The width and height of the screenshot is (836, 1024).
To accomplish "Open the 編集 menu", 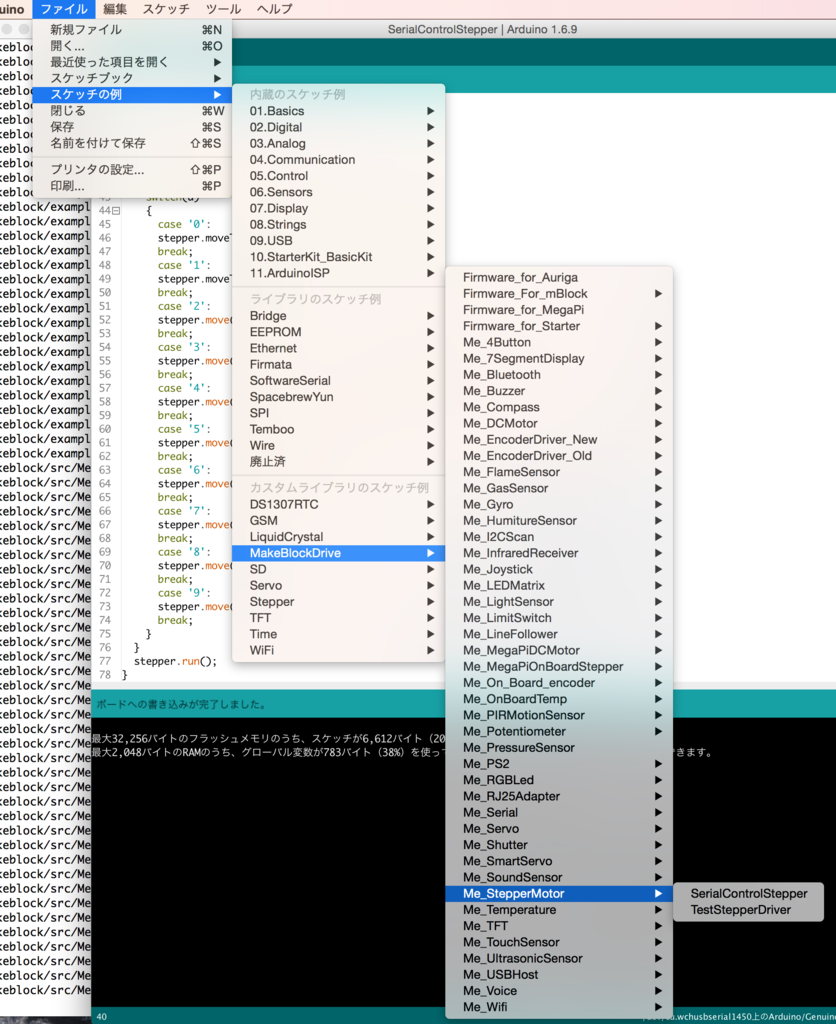I will [115, 9].
